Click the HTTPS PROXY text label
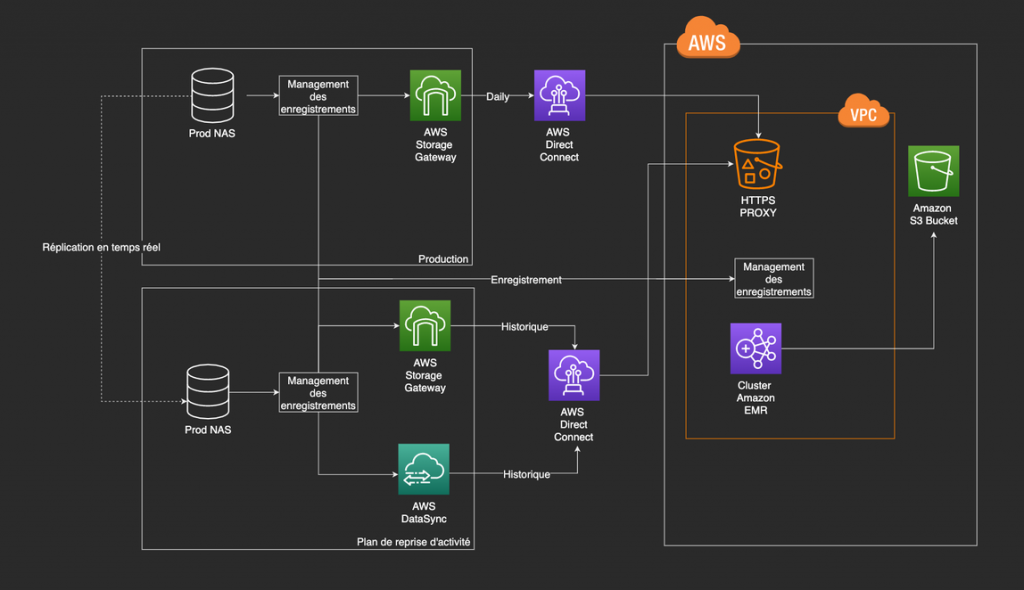1024x590 pixels. [758, 206]
